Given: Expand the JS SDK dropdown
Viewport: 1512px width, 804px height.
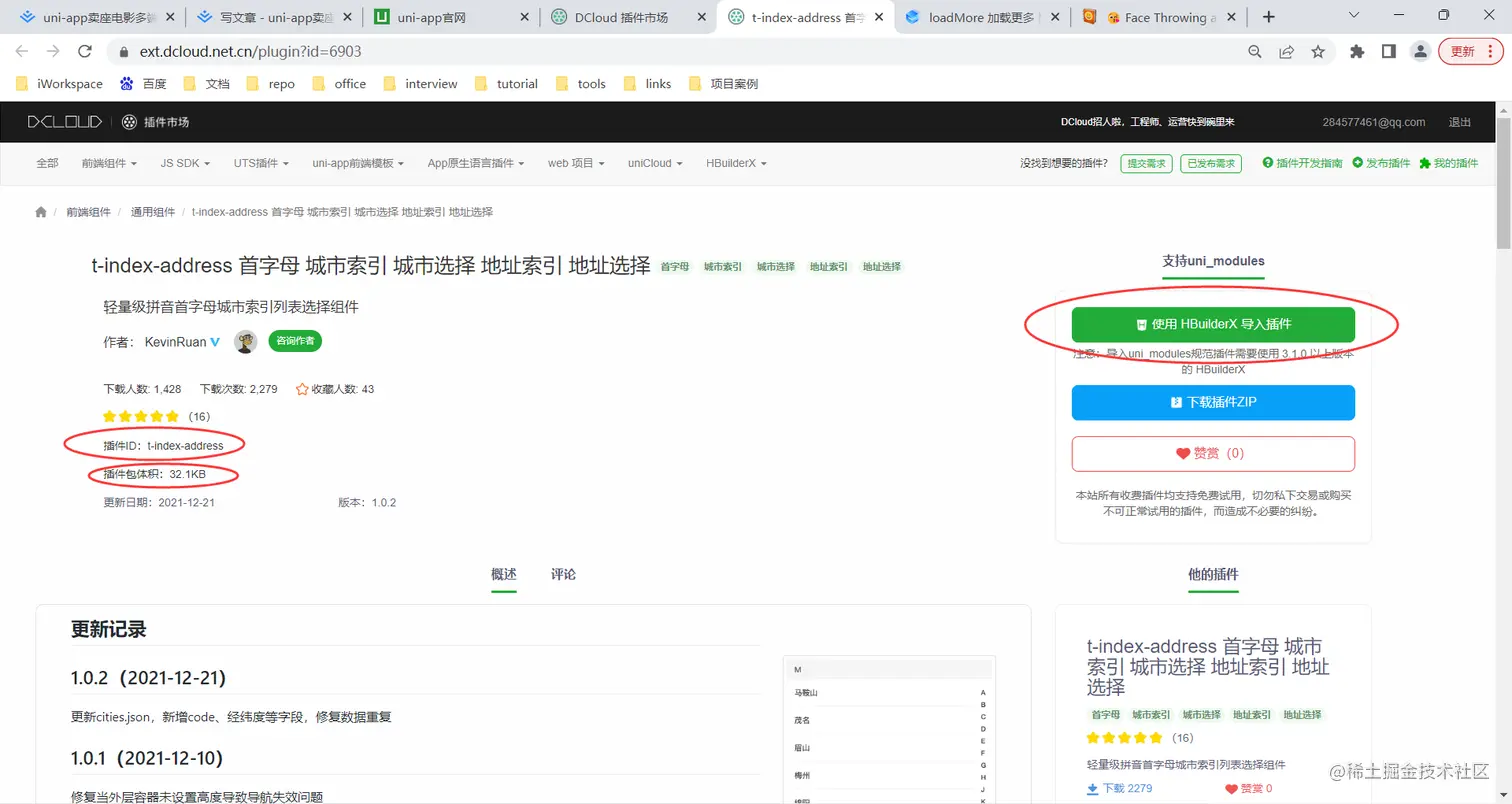Looking at the screenshot, I should (x=186, y=163).
